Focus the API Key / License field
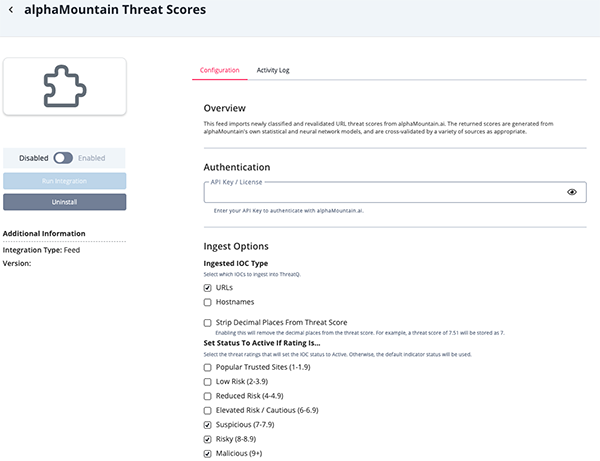This screenshot has width=600, height=461. (x=380, y=192)
